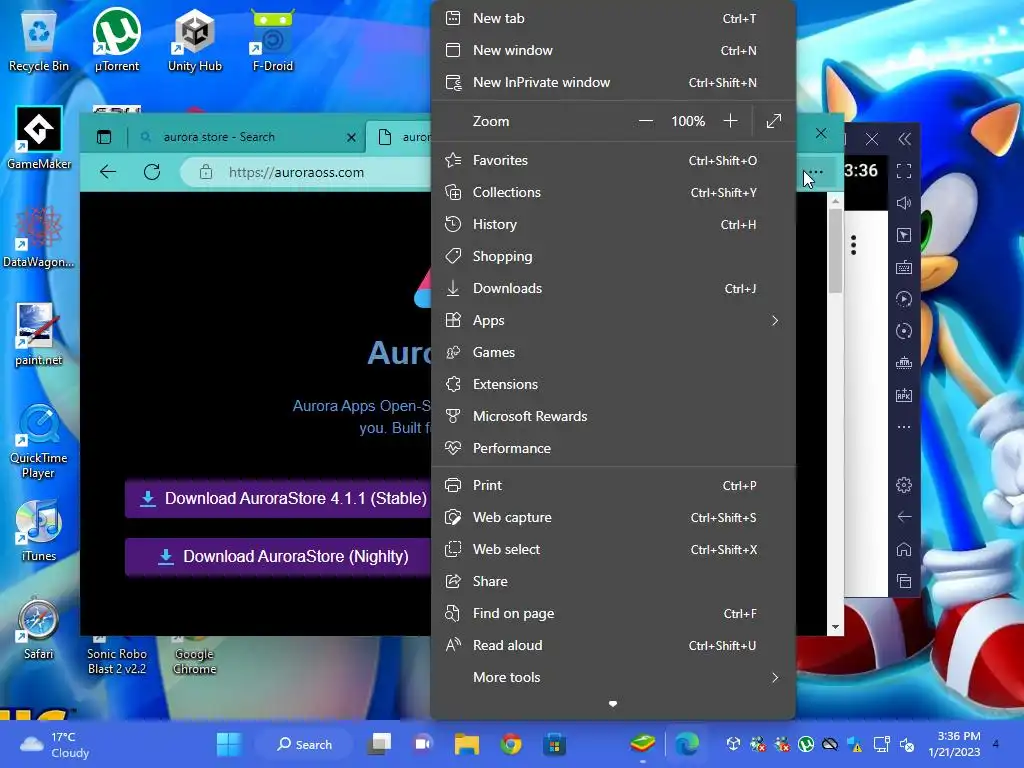Select Downloads in the Edge menu
1024x768 pixels.
pos(613,288)
